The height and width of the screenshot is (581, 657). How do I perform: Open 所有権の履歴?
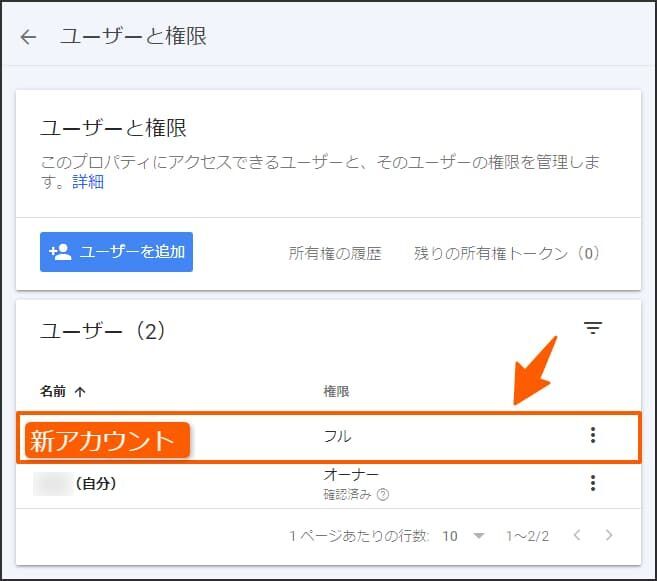(x=335, y=253)
